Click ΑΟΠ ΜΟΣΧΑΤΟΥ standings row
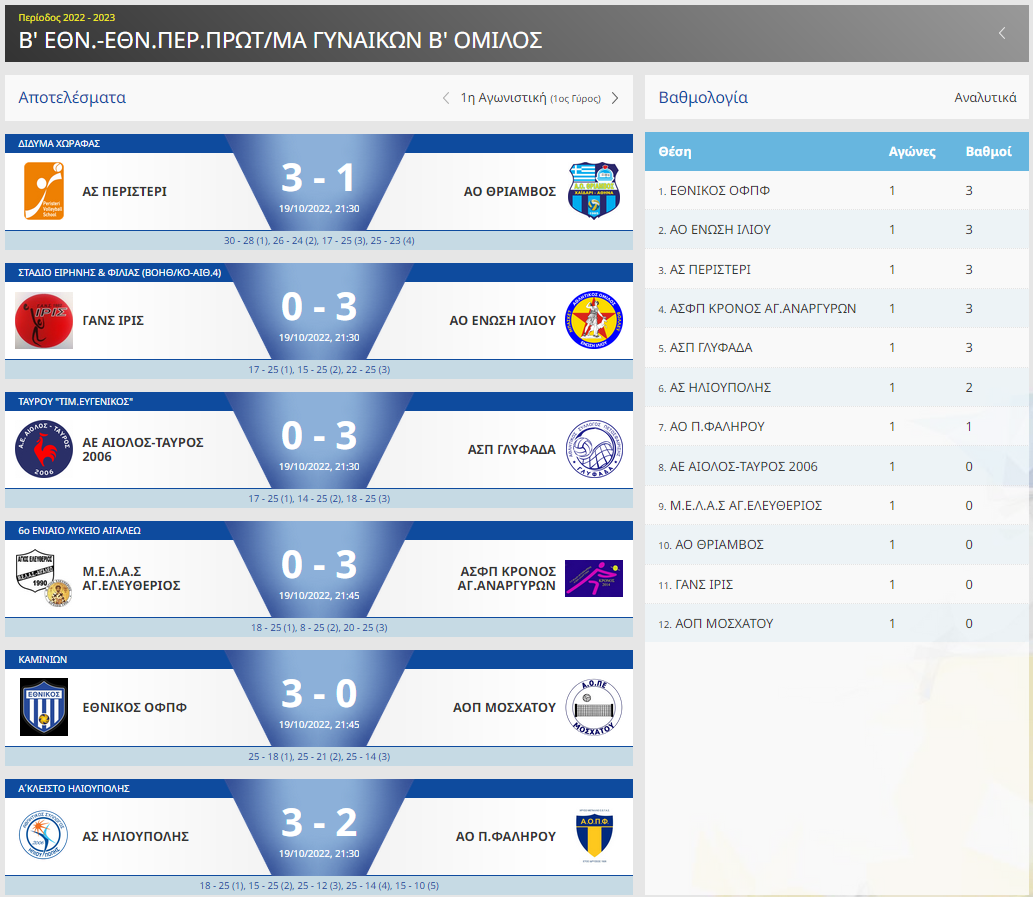The height and width of the screenshot is (897, 1033). tap(837, 623)
